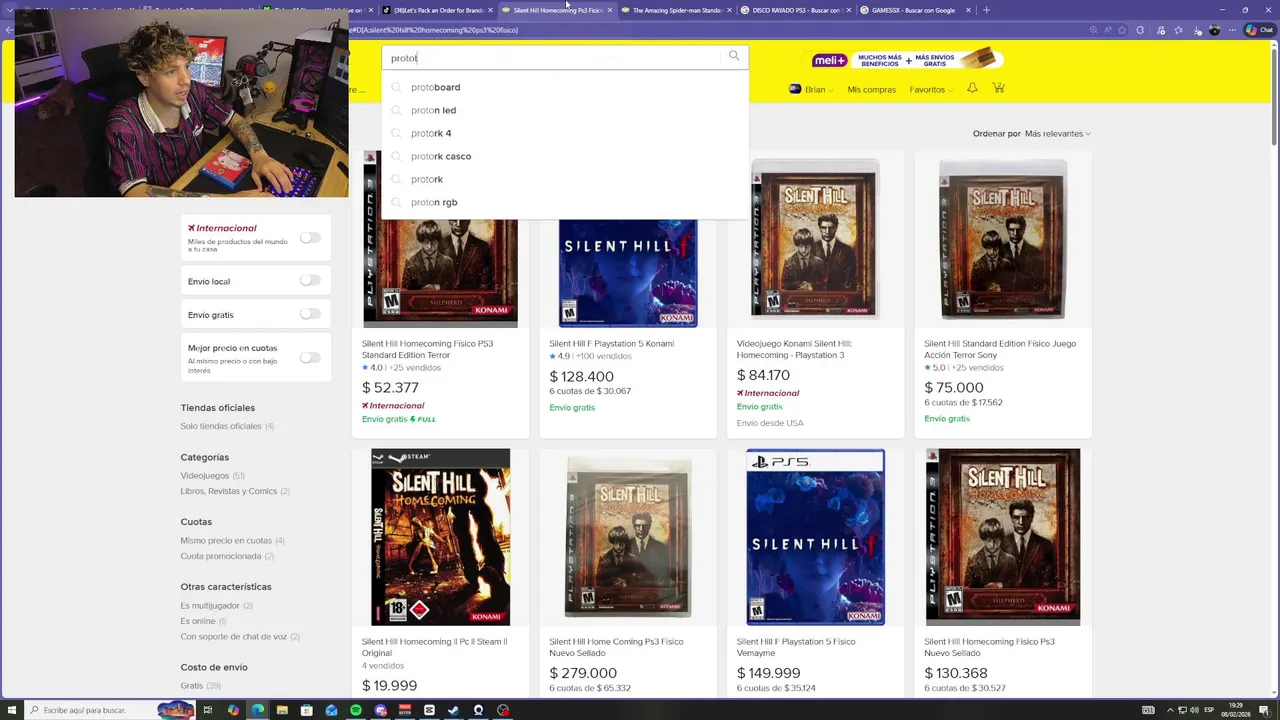Open the browser profile avatar
The height and width of the screenshot is (720, 1280).
pos(1215,30)
